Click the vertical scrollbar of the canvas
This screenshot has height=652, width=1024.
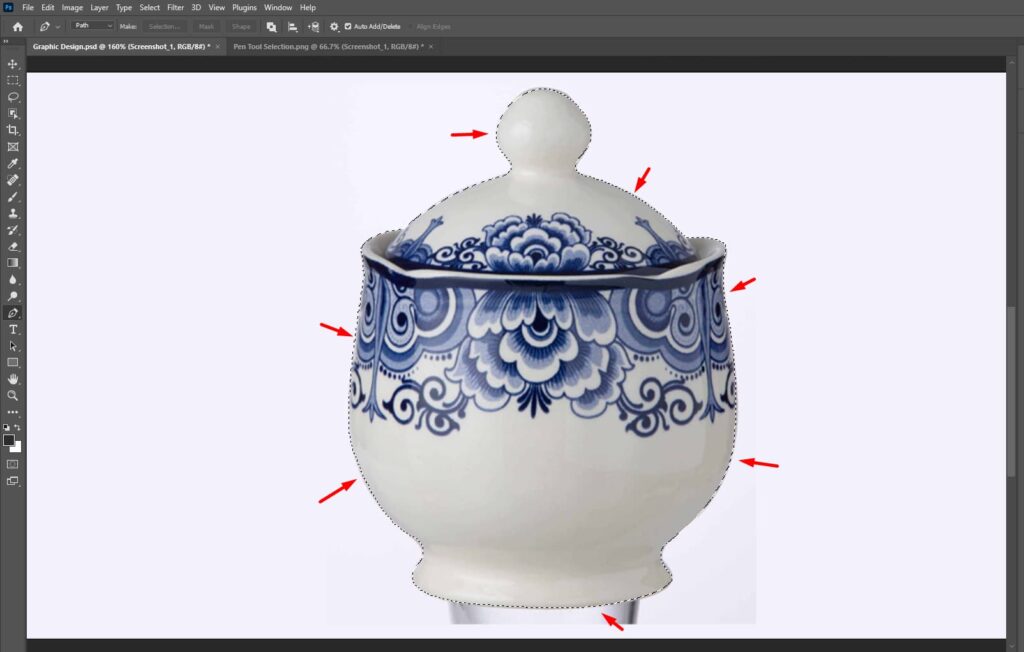(1011, 392)
